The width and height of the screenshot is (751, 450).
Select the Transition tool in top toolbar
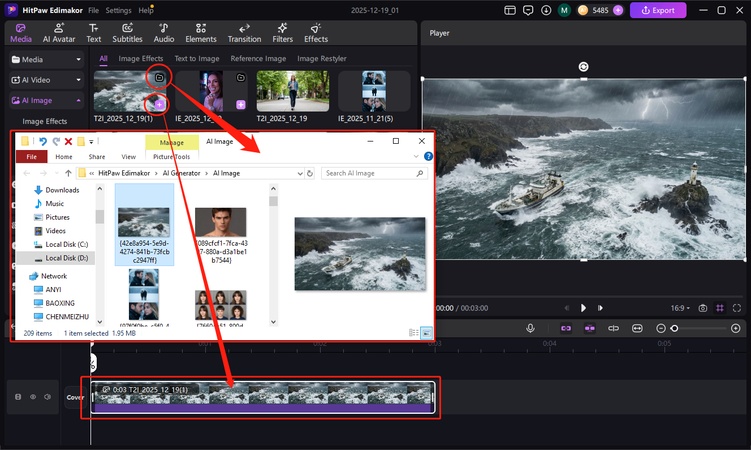pos(244,30)
